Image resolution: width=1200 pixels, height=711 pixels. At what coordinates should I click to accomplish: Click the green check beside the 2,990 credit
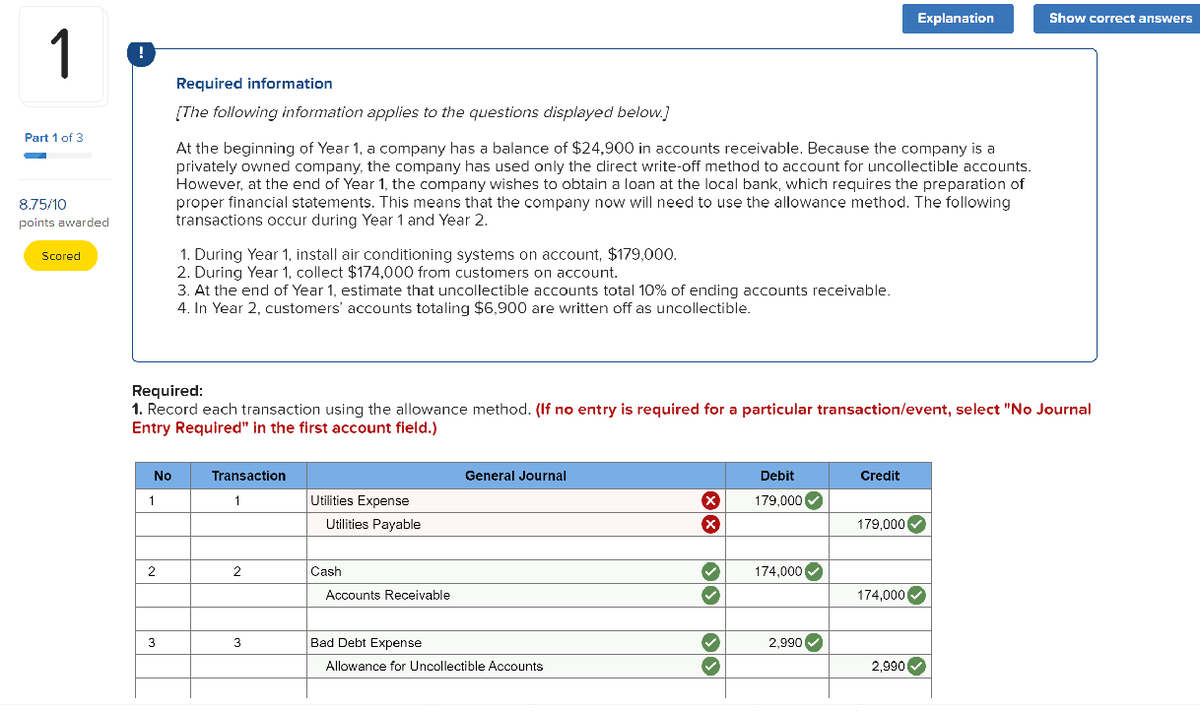click(916, 666)
